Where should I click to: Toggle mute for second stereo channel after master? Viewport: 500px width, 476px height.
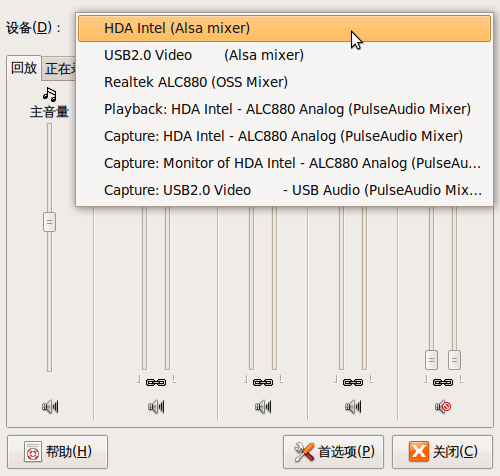263,407
